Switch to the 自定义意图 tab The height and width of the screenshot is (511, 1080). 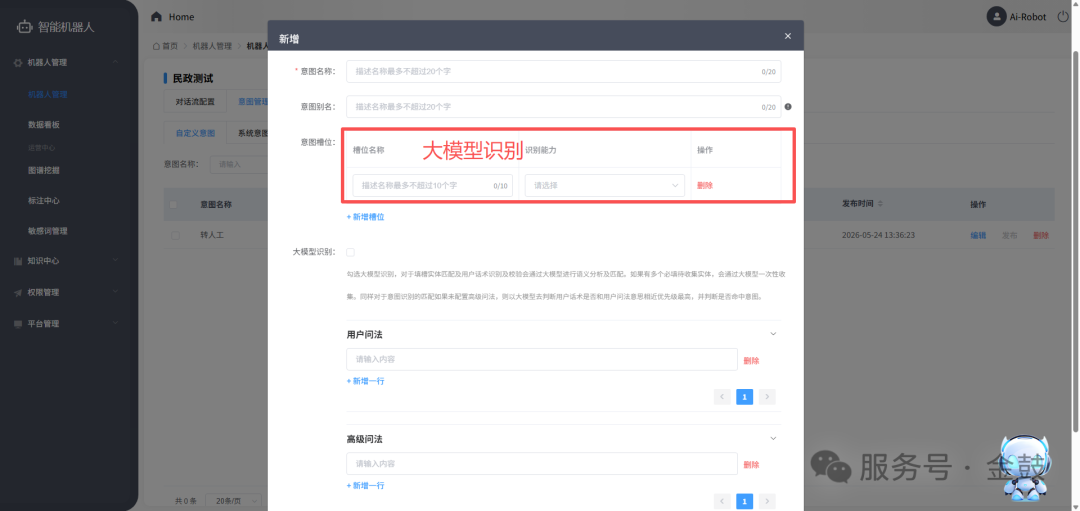(x=196, y=133)
